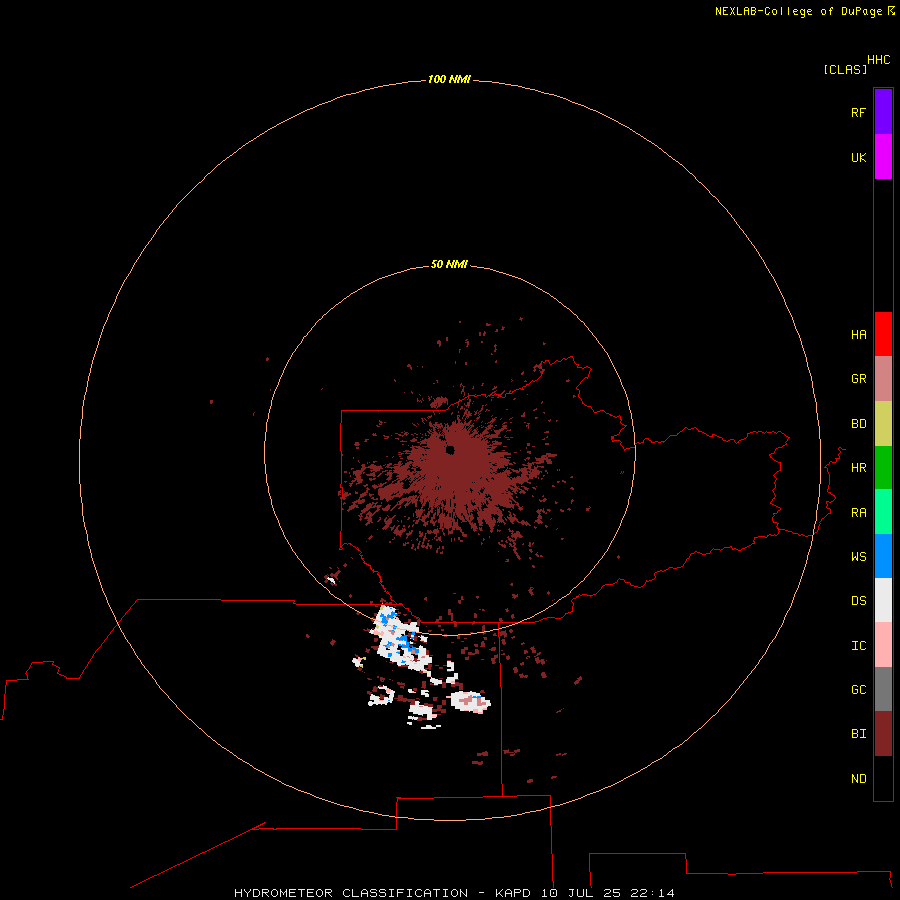Click the 100 NMI range ring label
The image size is (900, 900).
(449, 79)
